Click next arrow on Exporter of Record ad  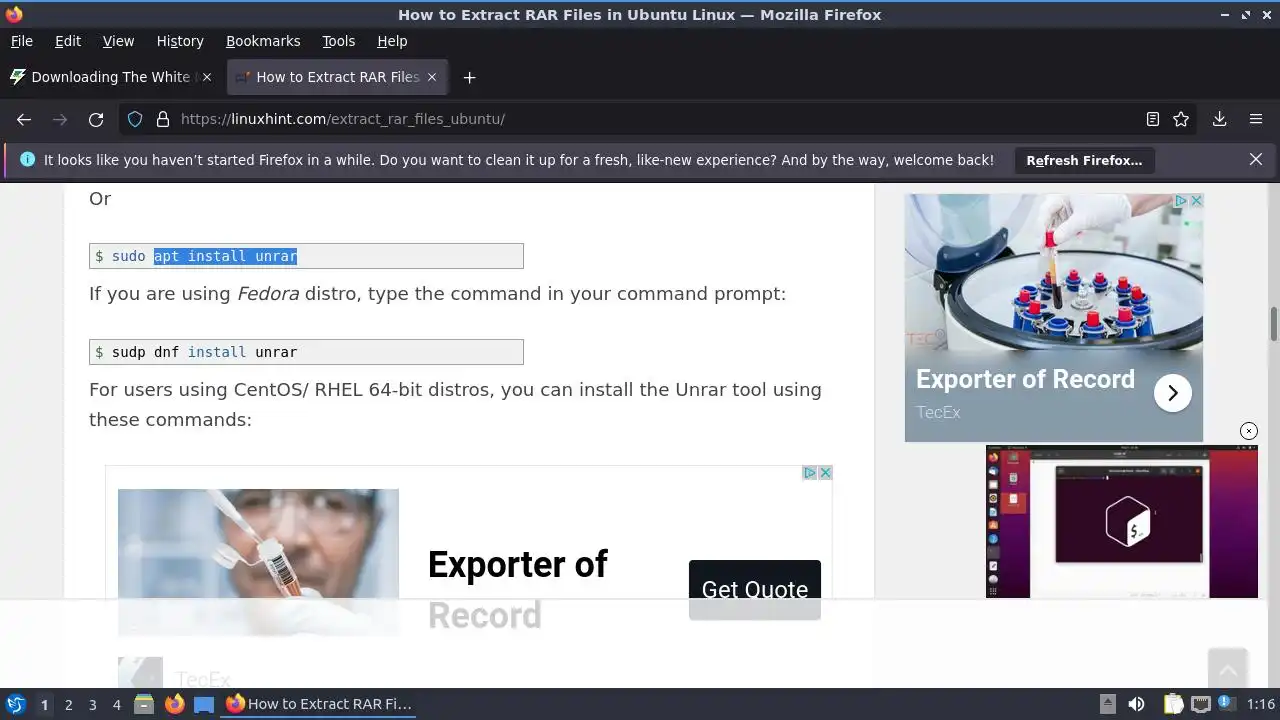pos(1173,393)
